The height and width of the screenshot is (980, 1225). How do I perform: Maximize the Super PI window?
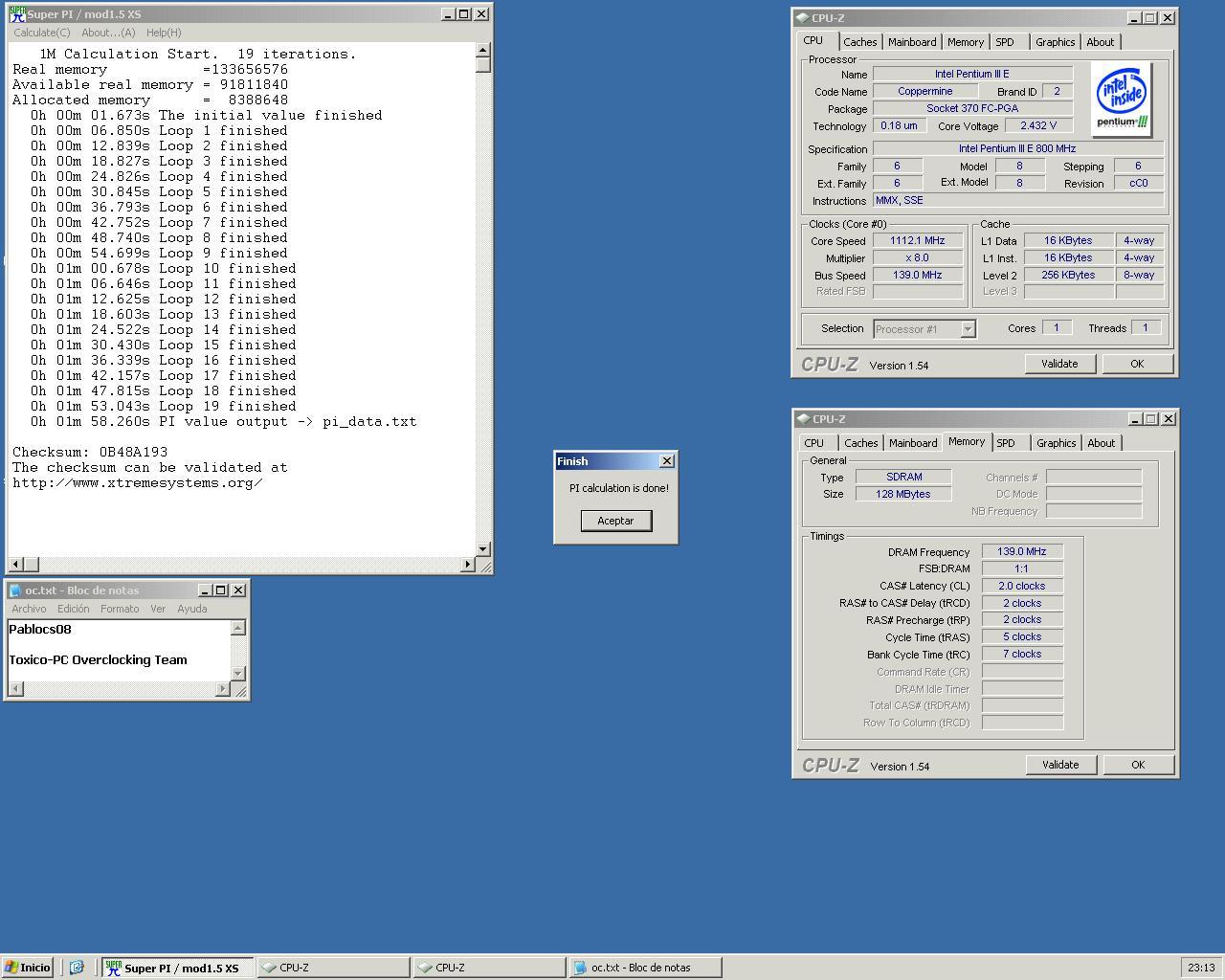[464, 14]
